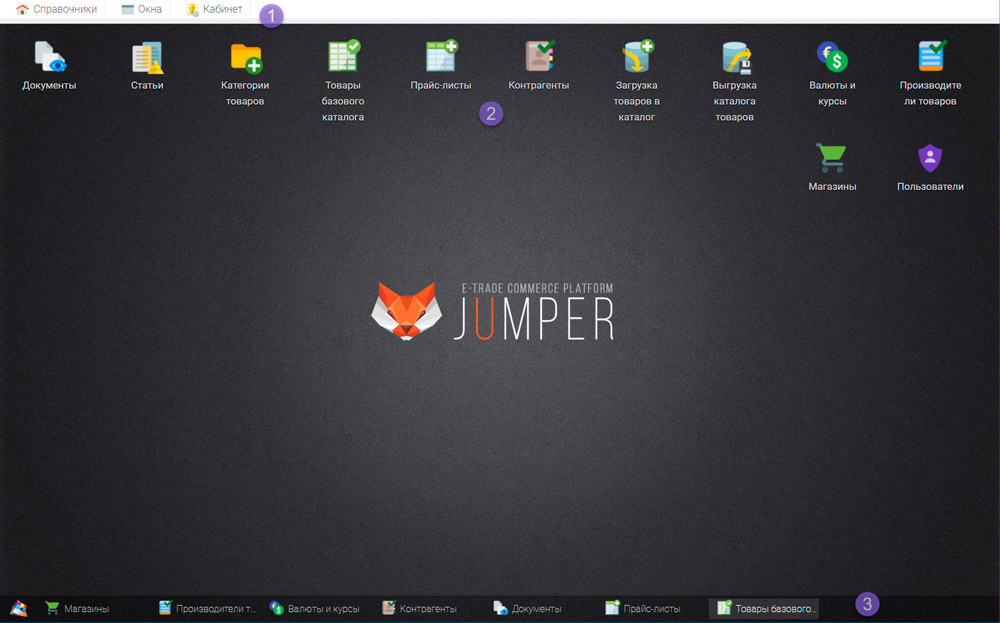1000x623 pixels.
Task: Expand the Кабинет menu
Action: coord(214,9)
